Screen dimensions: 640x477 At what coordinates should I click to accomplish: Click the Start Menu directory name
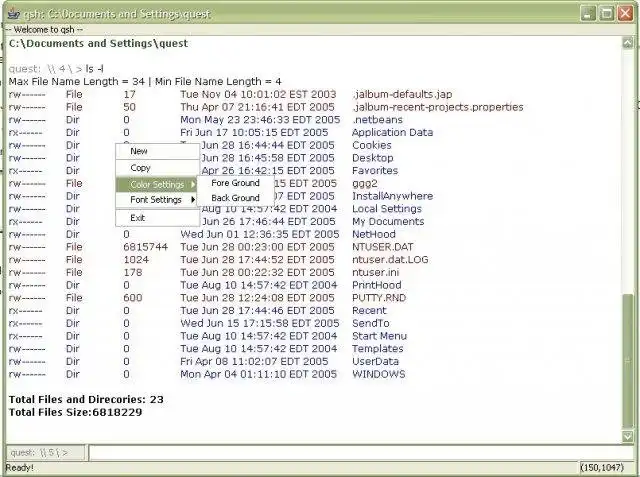(379, 336)
